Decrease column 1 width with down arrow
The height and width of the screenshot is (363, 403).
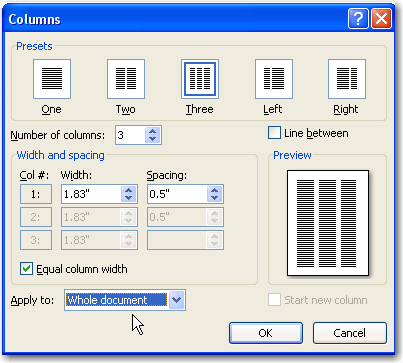pyautogui.click(x=129, y=198)
